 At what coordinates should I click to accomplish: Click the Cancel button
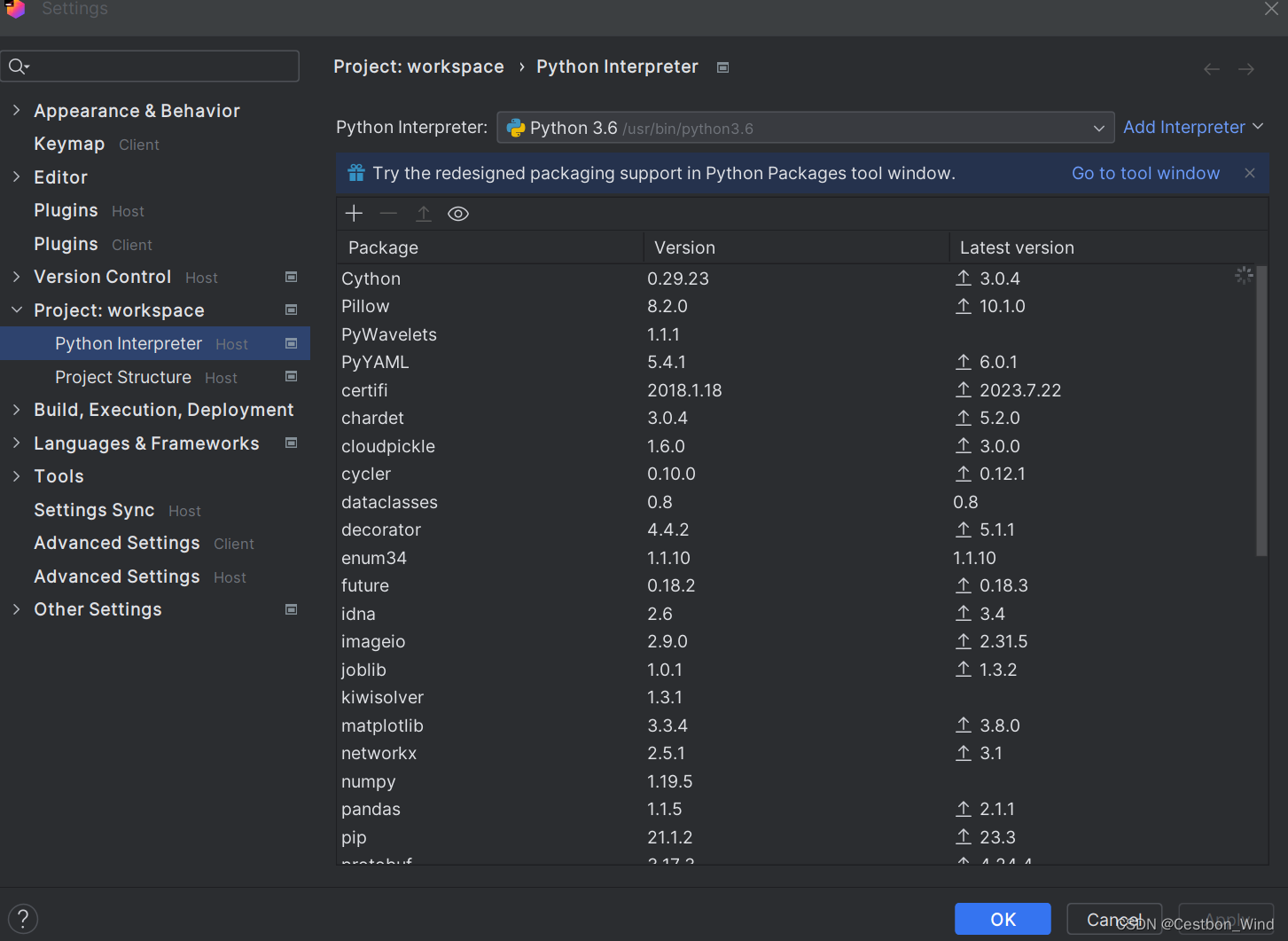coord(1114,919)
